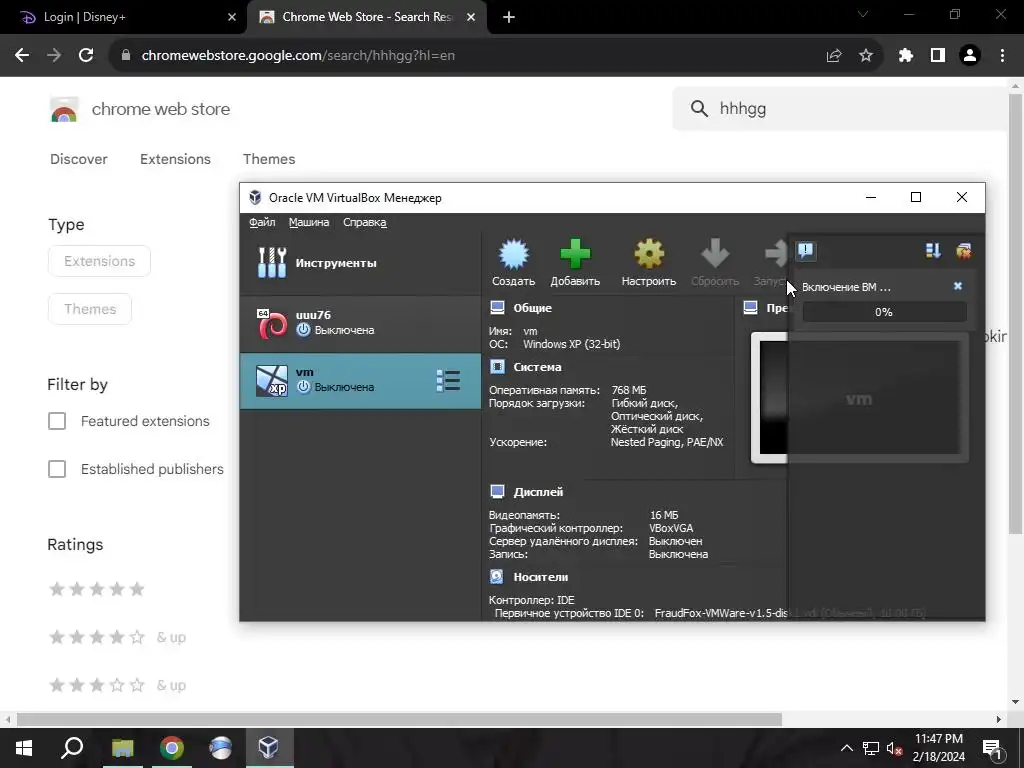Screen dimensions: 1024x768
Task: Click the 0% power-on progress bar
Action: click(884, 312)
